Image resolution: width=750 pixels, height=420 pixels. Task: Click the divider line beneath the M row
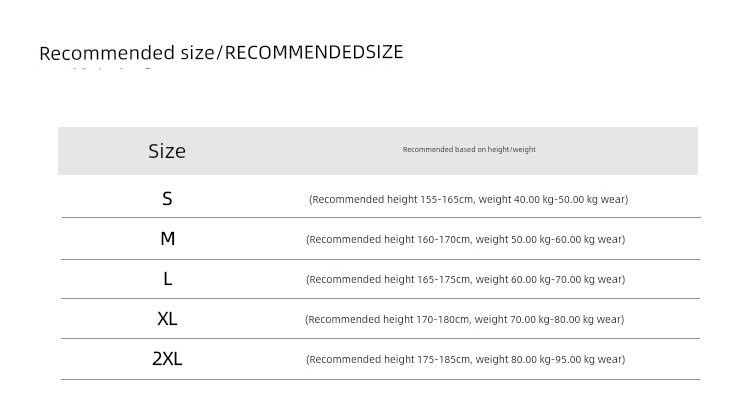click(380, 259)
